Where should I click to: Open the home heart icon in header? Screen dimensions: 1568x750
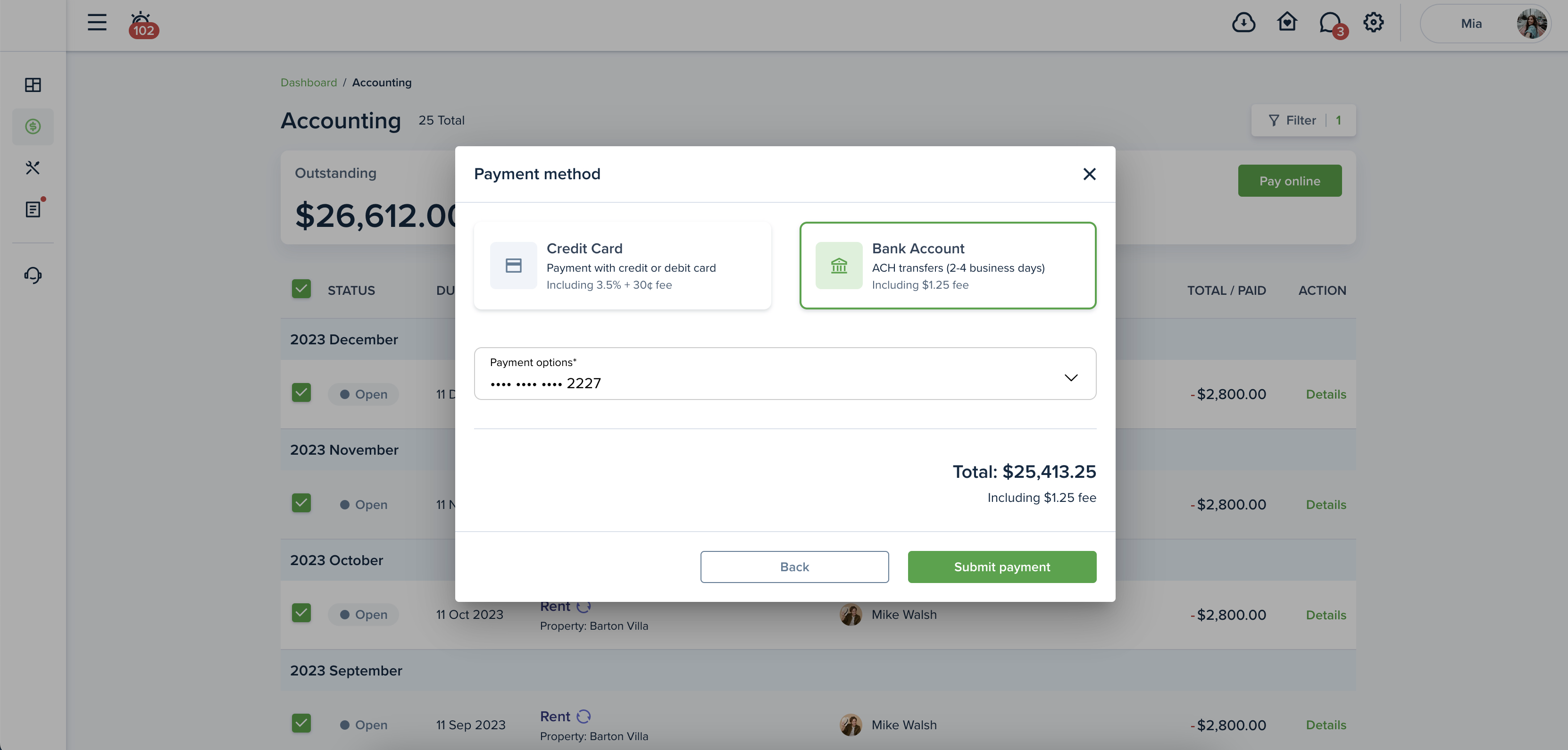pos(1287,23)
